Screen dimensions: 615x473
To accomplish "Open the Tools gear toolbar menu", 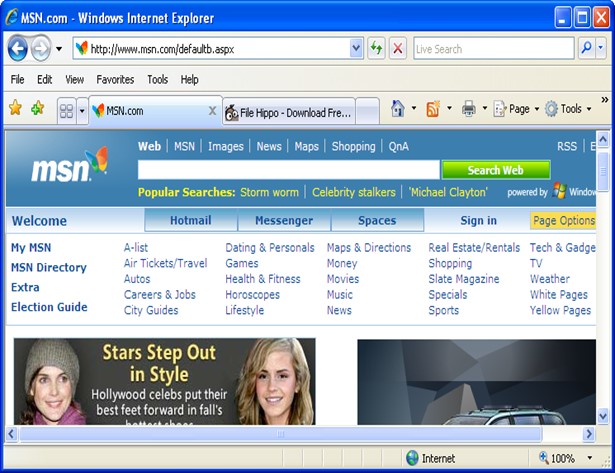I will (568, 109).
